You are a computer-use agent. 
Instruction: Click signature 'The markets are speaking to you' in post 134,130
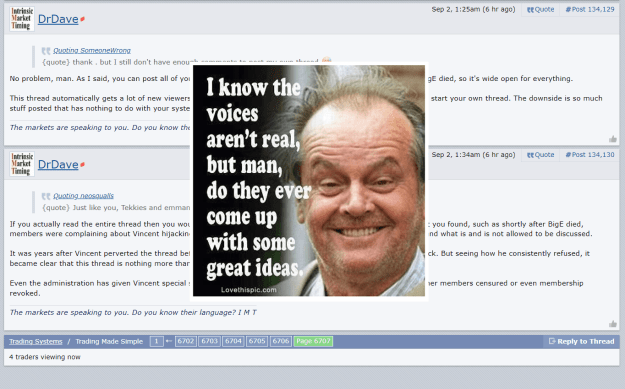(x=133, y=312)
